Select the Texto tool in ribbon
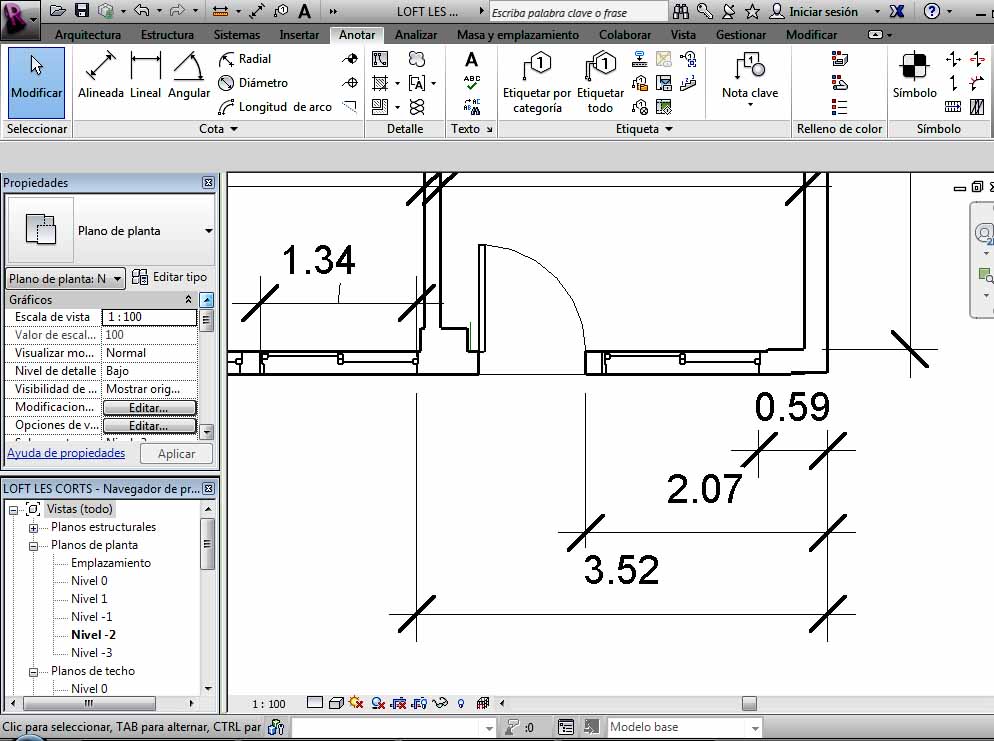The height and width of the screenshot is (741, 994). click(471, 60)
